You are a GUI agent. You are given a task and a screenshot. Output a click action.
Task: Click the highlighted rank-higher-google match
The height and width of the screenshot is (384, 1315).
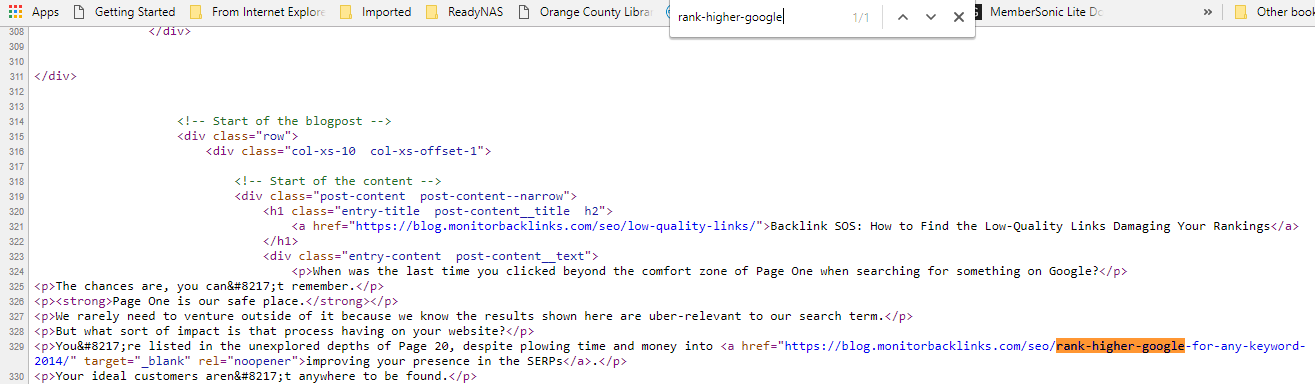point(1120,346)
